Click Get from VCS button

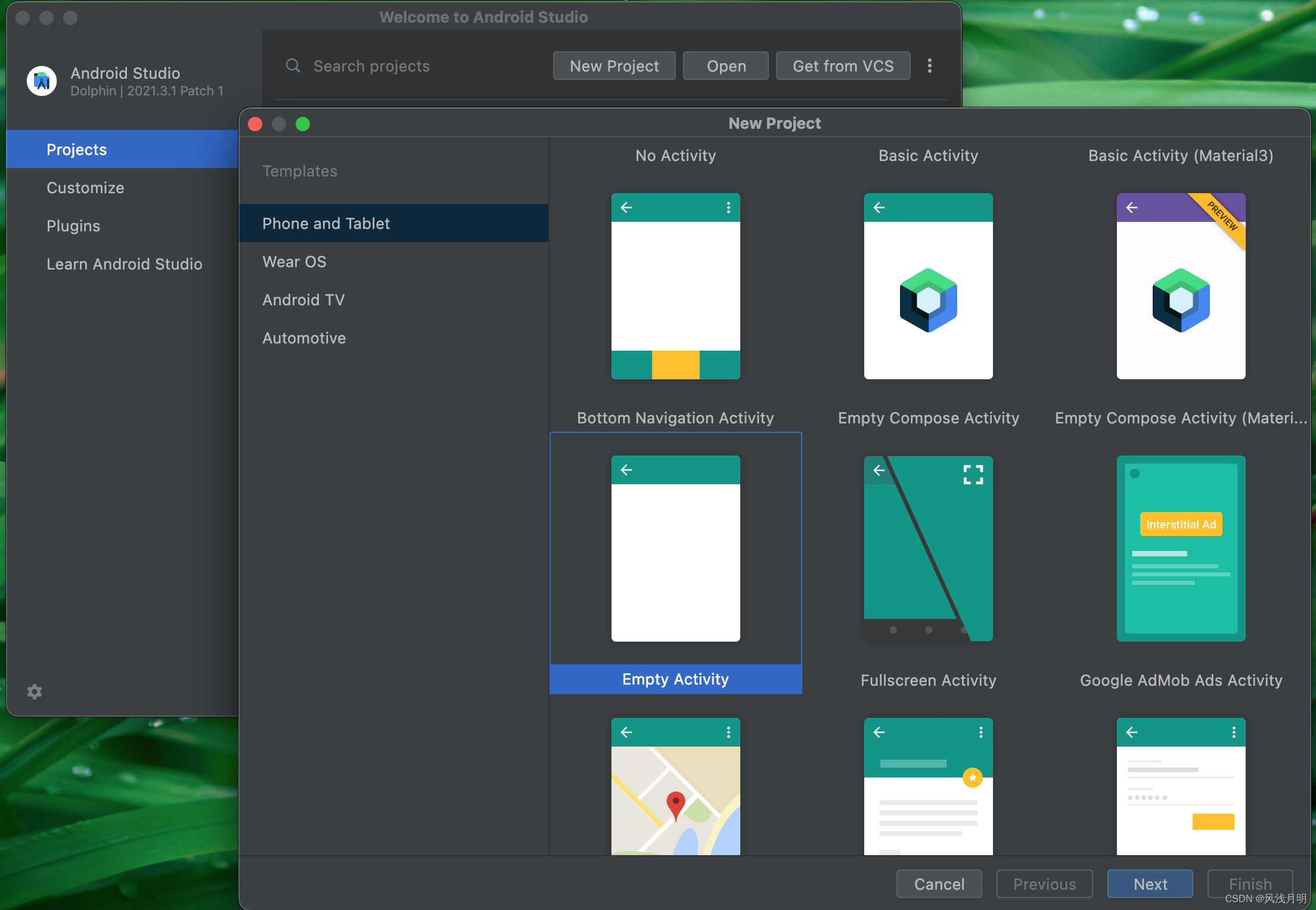click(843, 66)
